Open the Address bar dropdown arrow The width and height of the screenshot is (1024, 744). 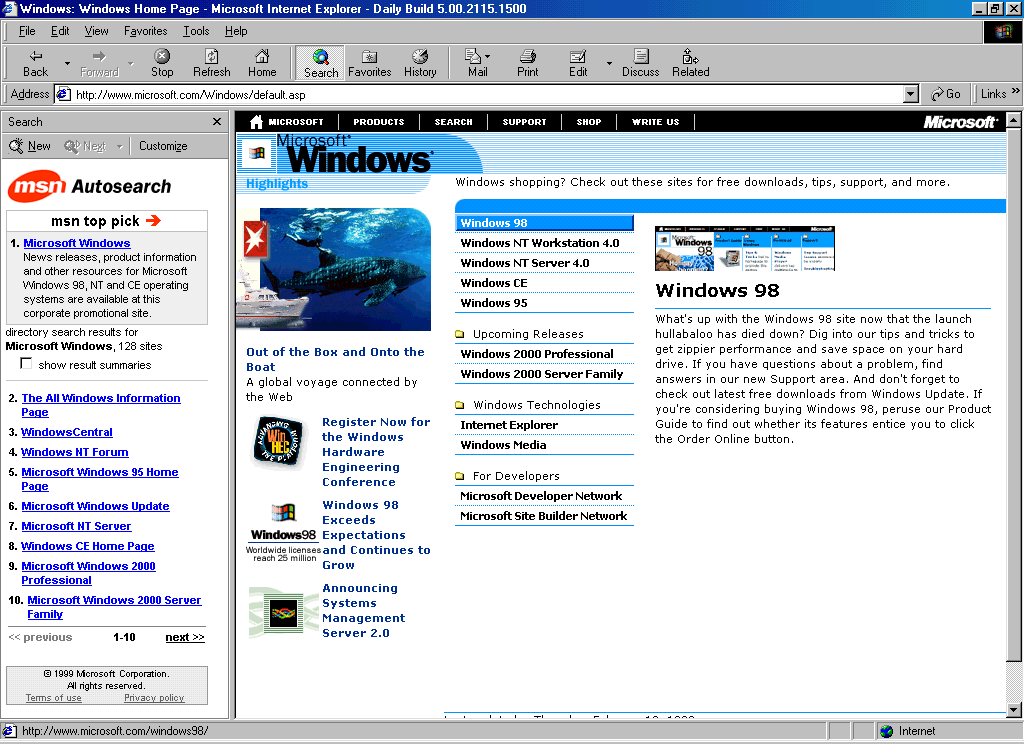pos(911,95)
